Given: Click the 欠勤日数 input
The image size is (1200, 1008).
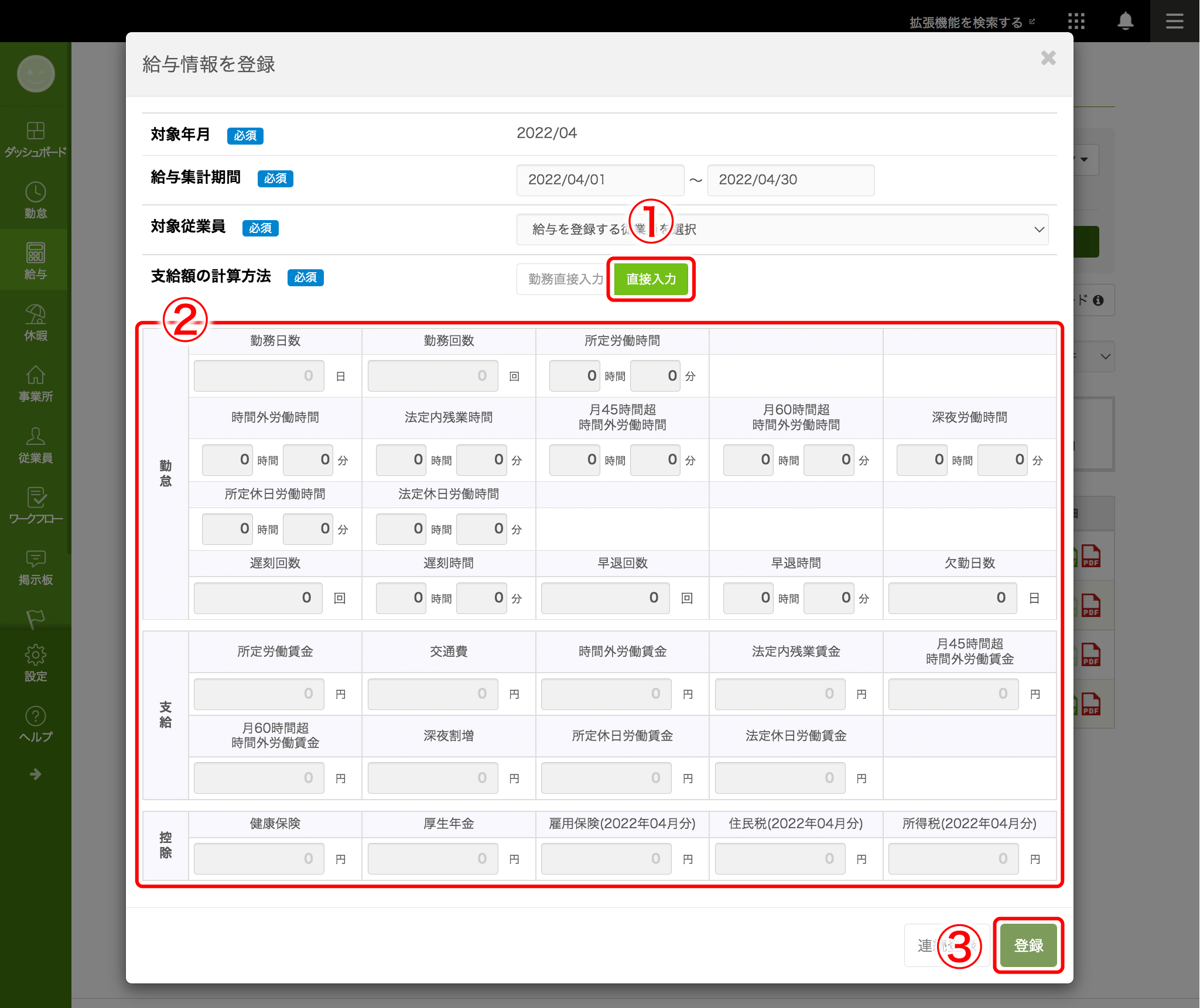Looking at the screenshot, I should tap(953, 598).
